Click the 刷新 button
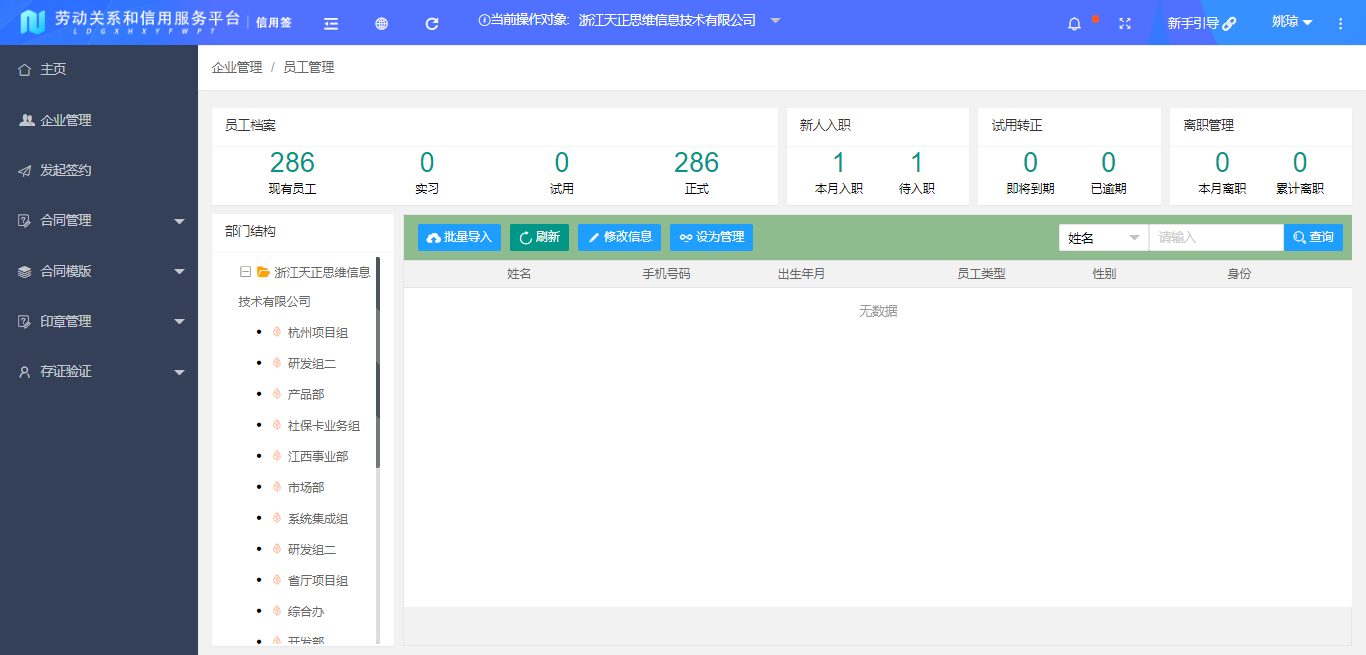 click(539, 237)
